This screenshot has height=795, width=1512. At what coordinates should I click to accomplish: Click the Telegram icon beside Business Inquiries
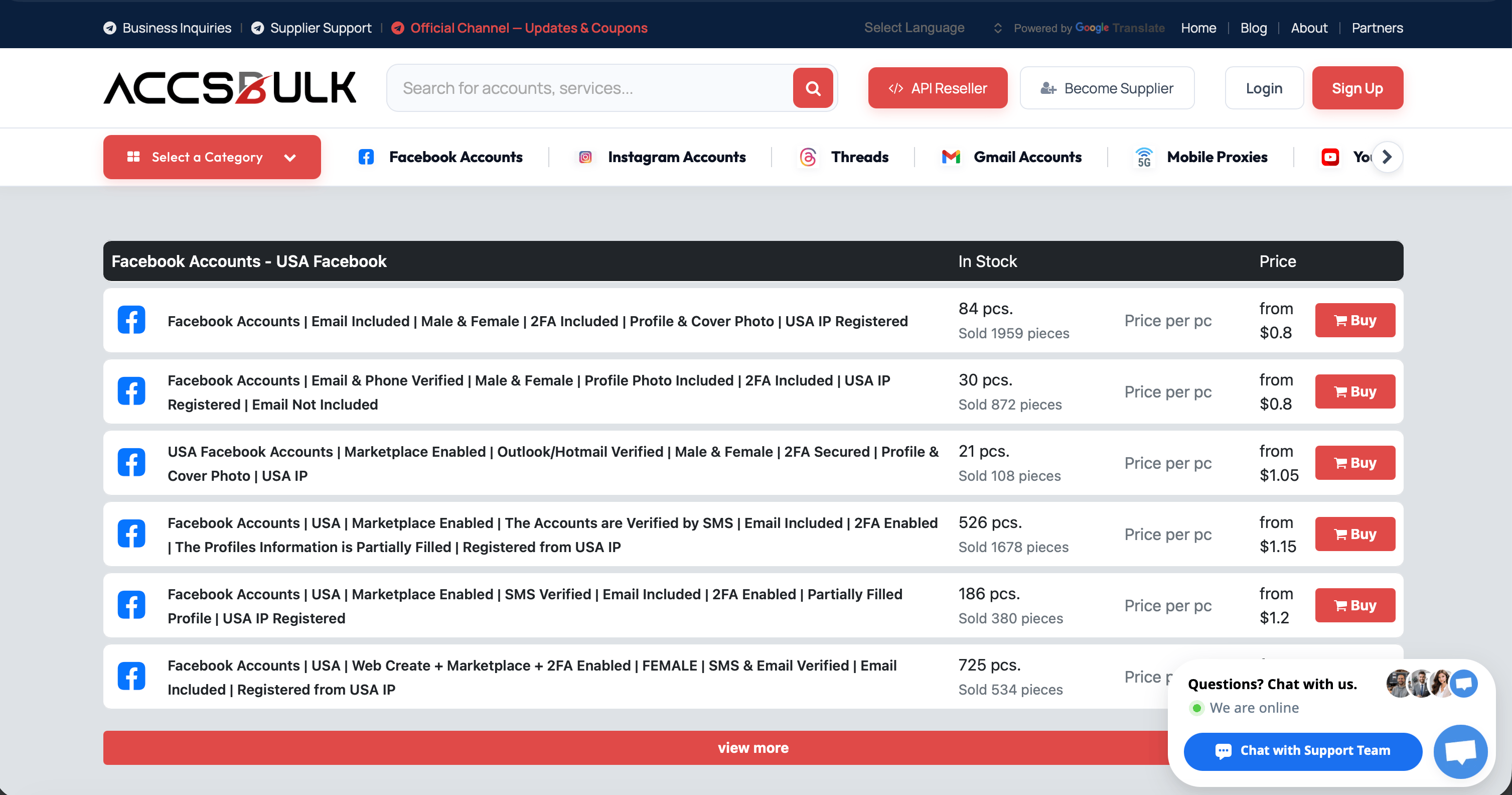pyautogui.click(x=110, y=28)
